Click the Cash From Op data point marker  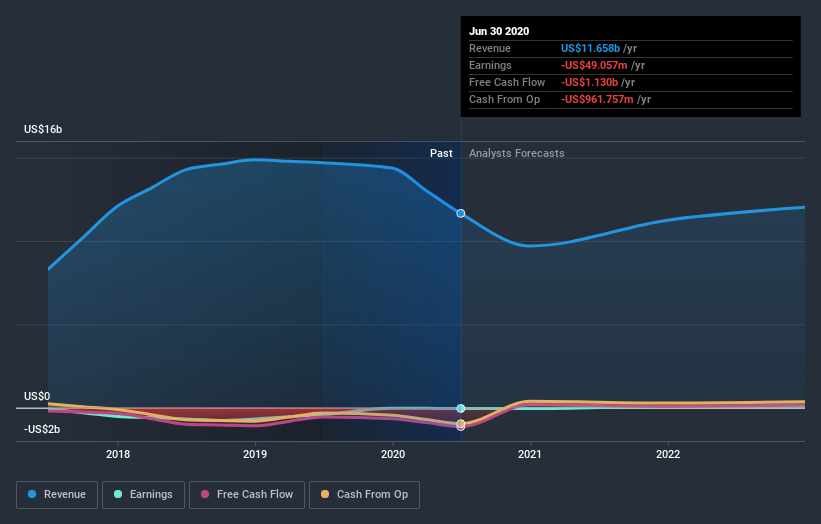coord(461,423)
